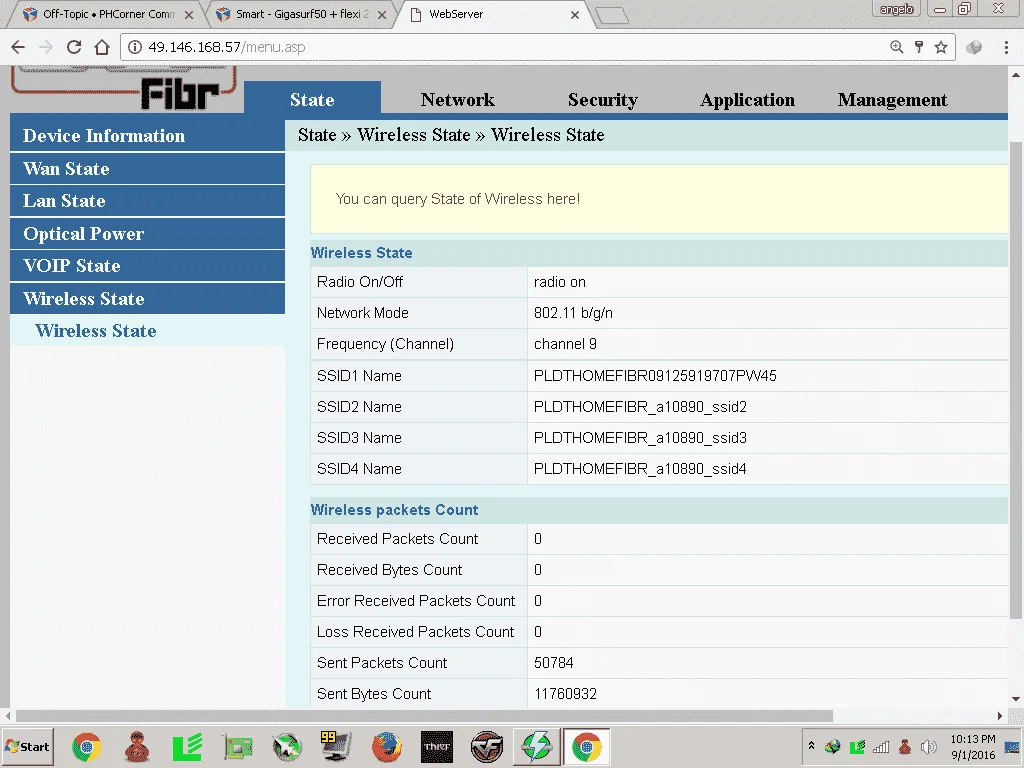The width and height of the screenshot is (1024, 768).
Task: Open the Management top menu tab
Action: pyautogui.click(x=893, y=99)
